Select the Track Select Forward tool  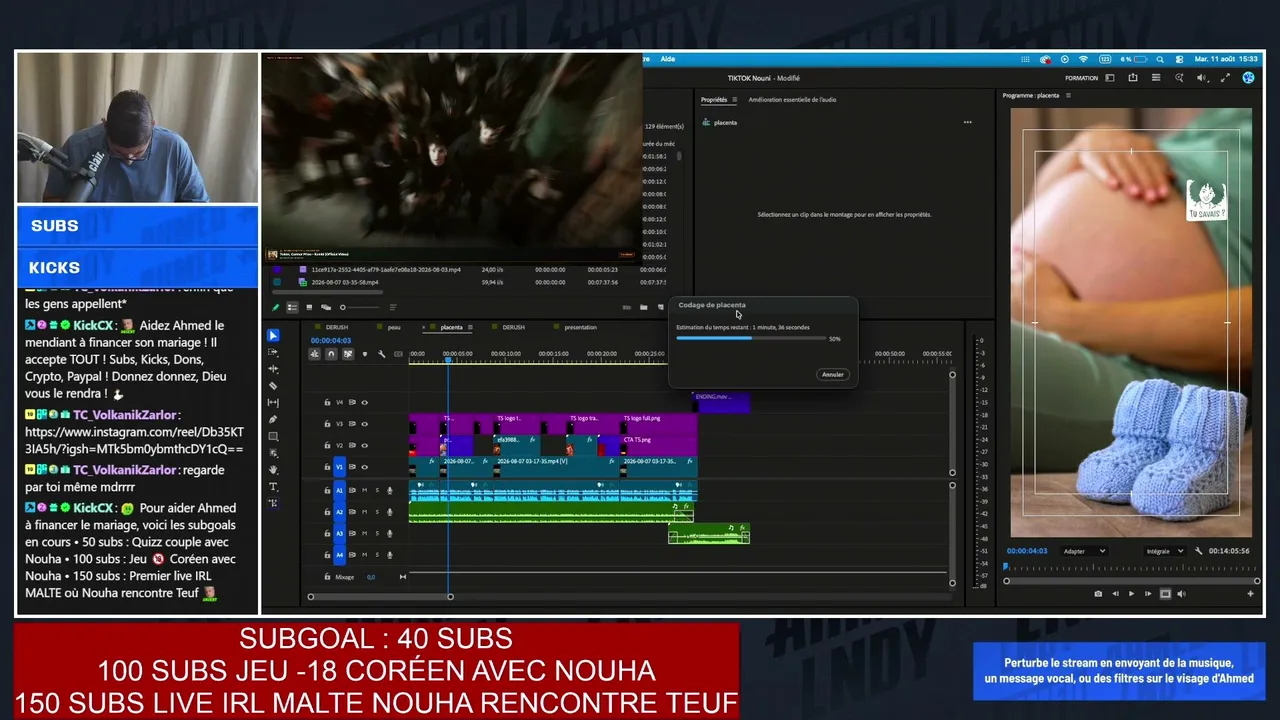click(274, 352)
